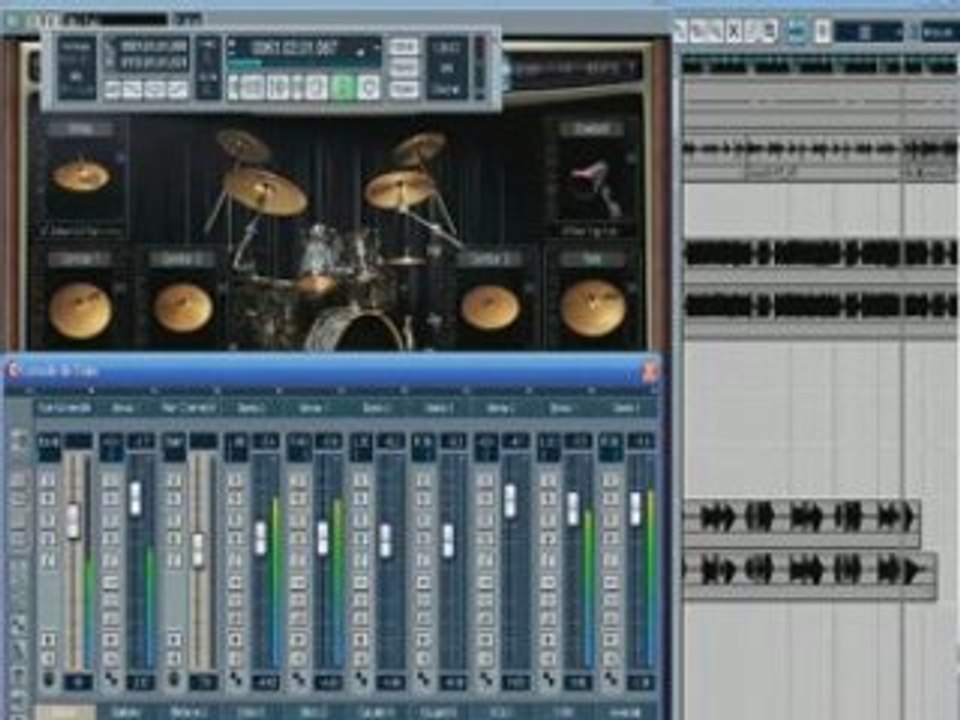Screen dimensions: 960x720
Task: Open the snap mode dropdown in project toolbar
Action: click(x=868, y=31)
